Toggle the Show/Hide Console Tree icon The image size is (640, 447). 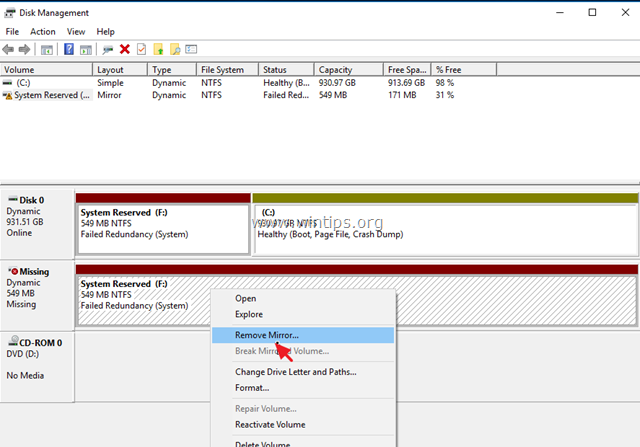tap(47, 50)
